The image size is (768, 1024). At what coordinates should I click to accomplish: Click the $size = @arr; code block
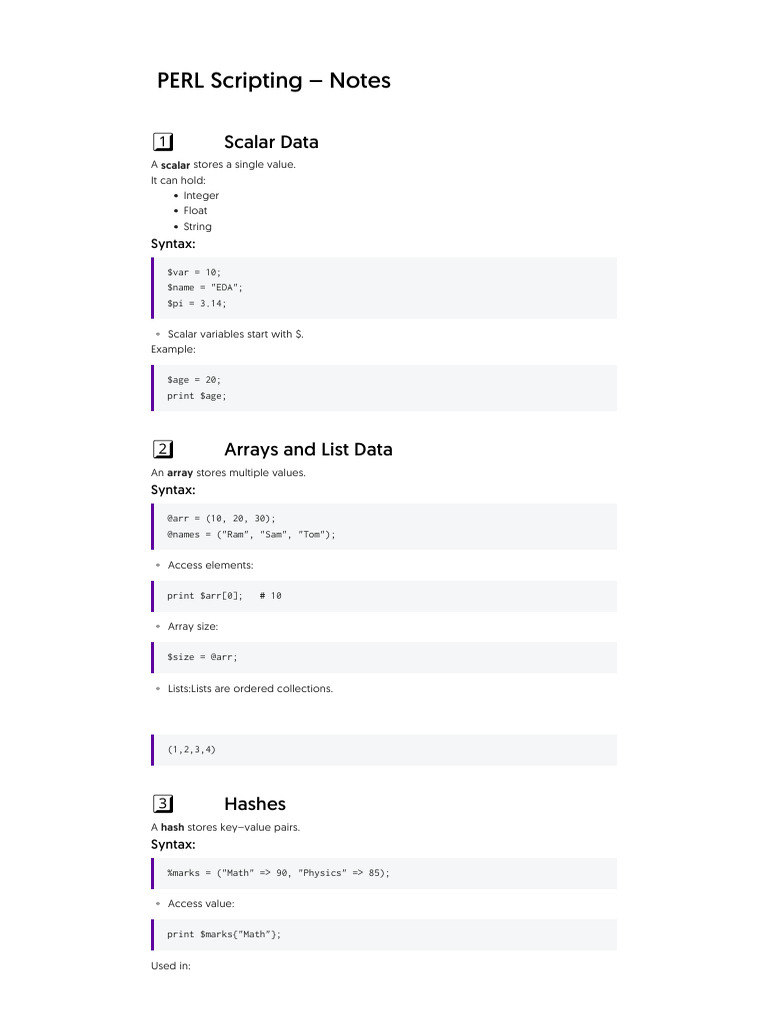[384, 658]
